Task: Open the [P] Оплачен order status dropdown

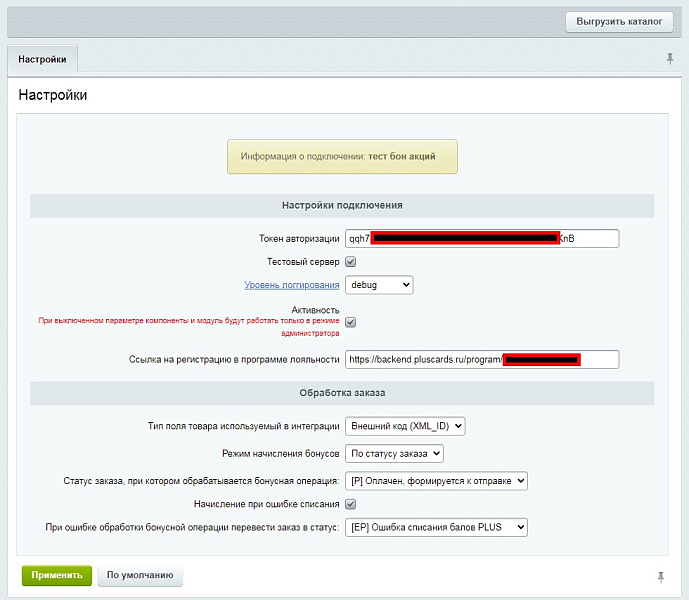Action: tap(435, 481)
